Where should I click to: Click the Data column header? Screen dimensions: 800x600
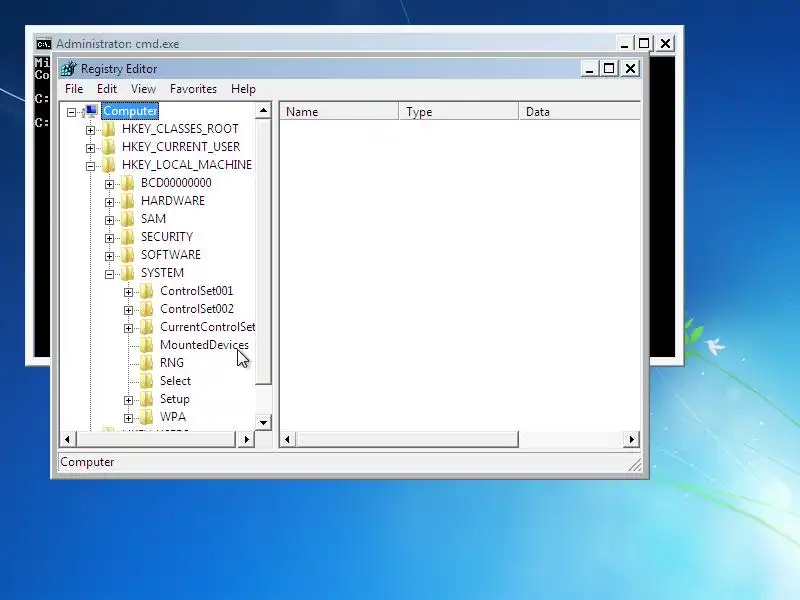coord(580,112)
